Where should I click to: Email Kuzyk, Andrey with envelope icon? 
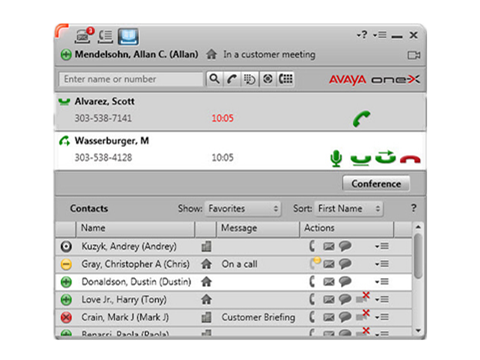coord(329,246)
